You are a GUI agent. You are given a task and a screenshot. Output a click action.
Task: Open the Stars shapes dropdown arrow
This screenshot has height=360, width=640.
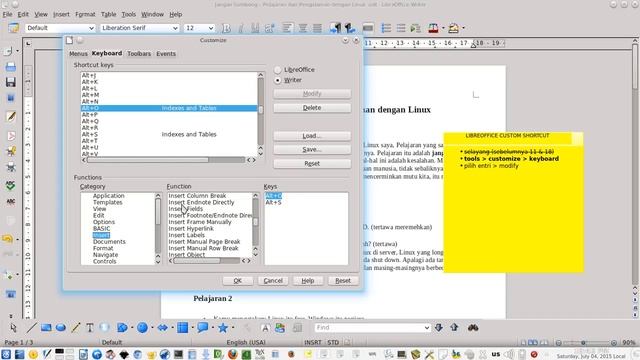tap(233, 327)
